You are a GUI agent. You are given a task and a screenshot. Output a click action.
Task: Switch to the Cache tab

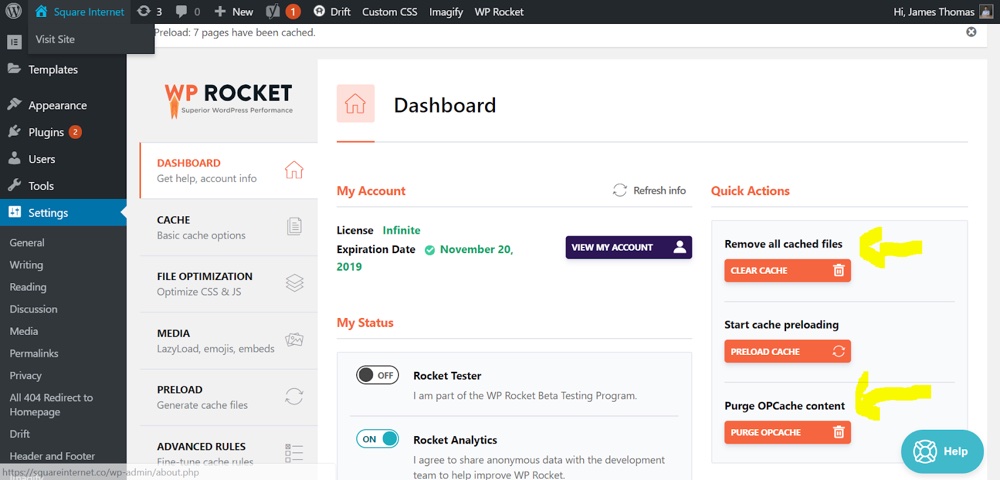coord(228,227)
